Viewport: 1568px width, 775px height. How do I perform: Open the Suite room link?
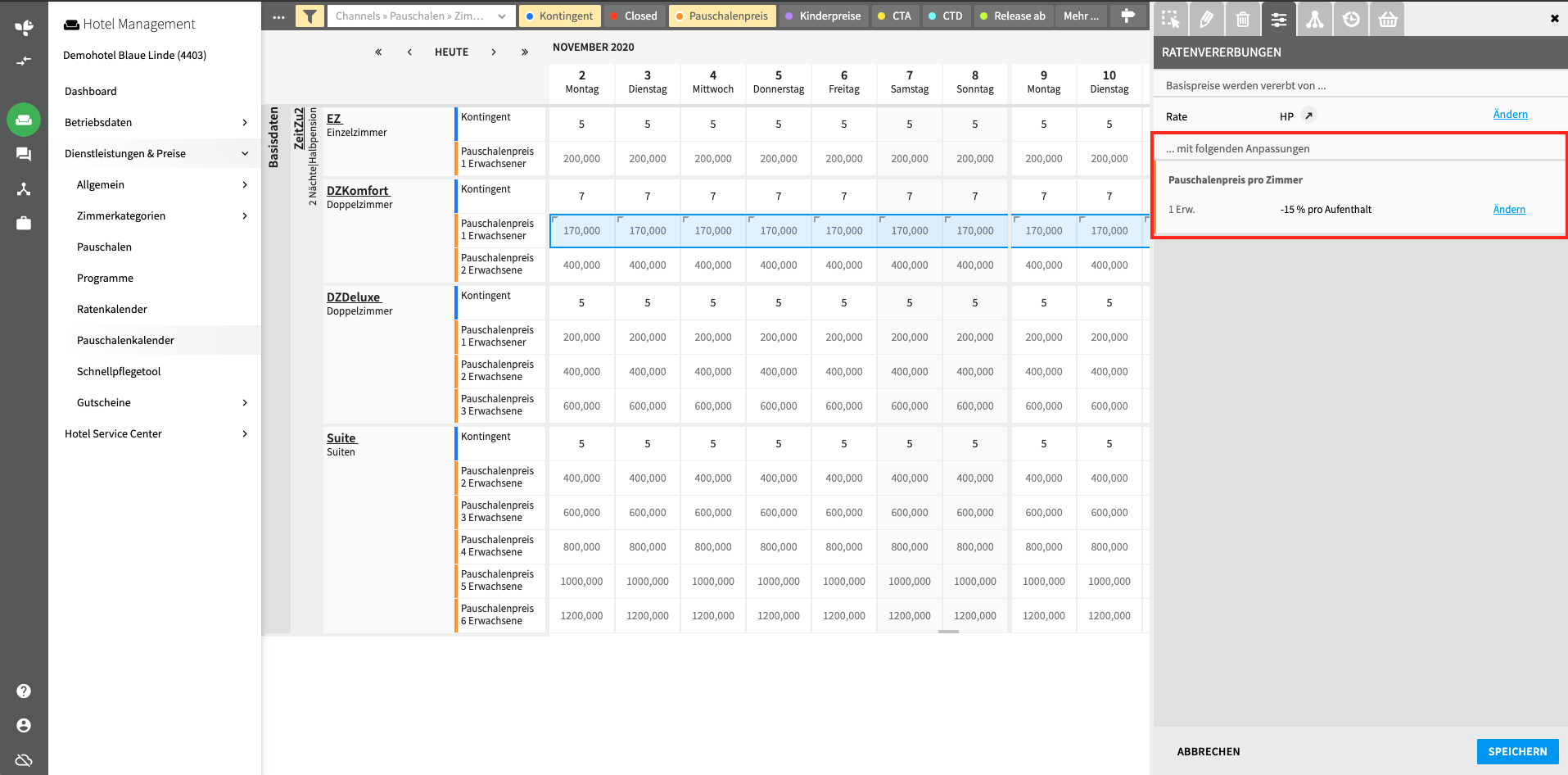341,437
